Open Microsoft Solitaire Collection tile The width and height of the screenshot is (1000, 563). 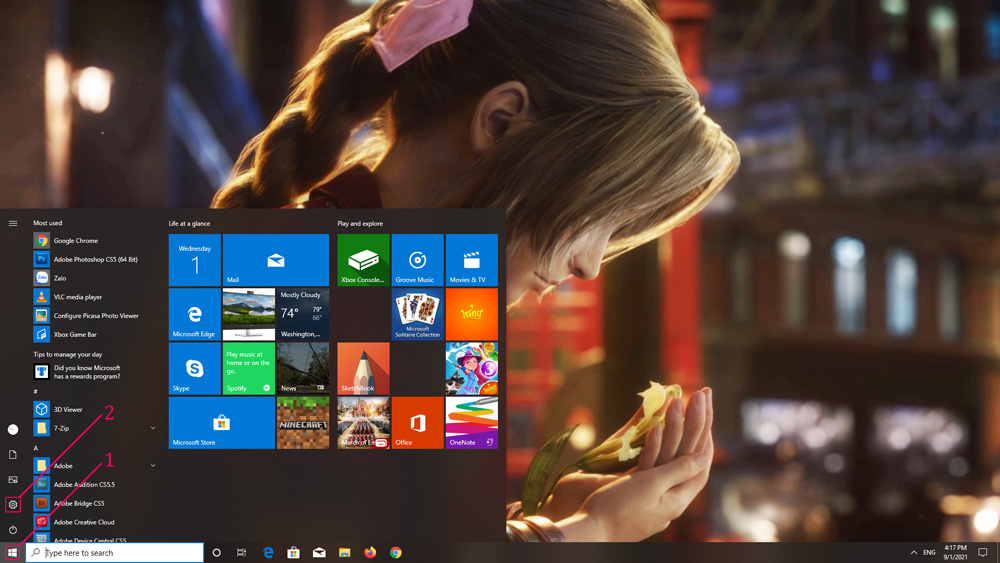click(418, 314)
